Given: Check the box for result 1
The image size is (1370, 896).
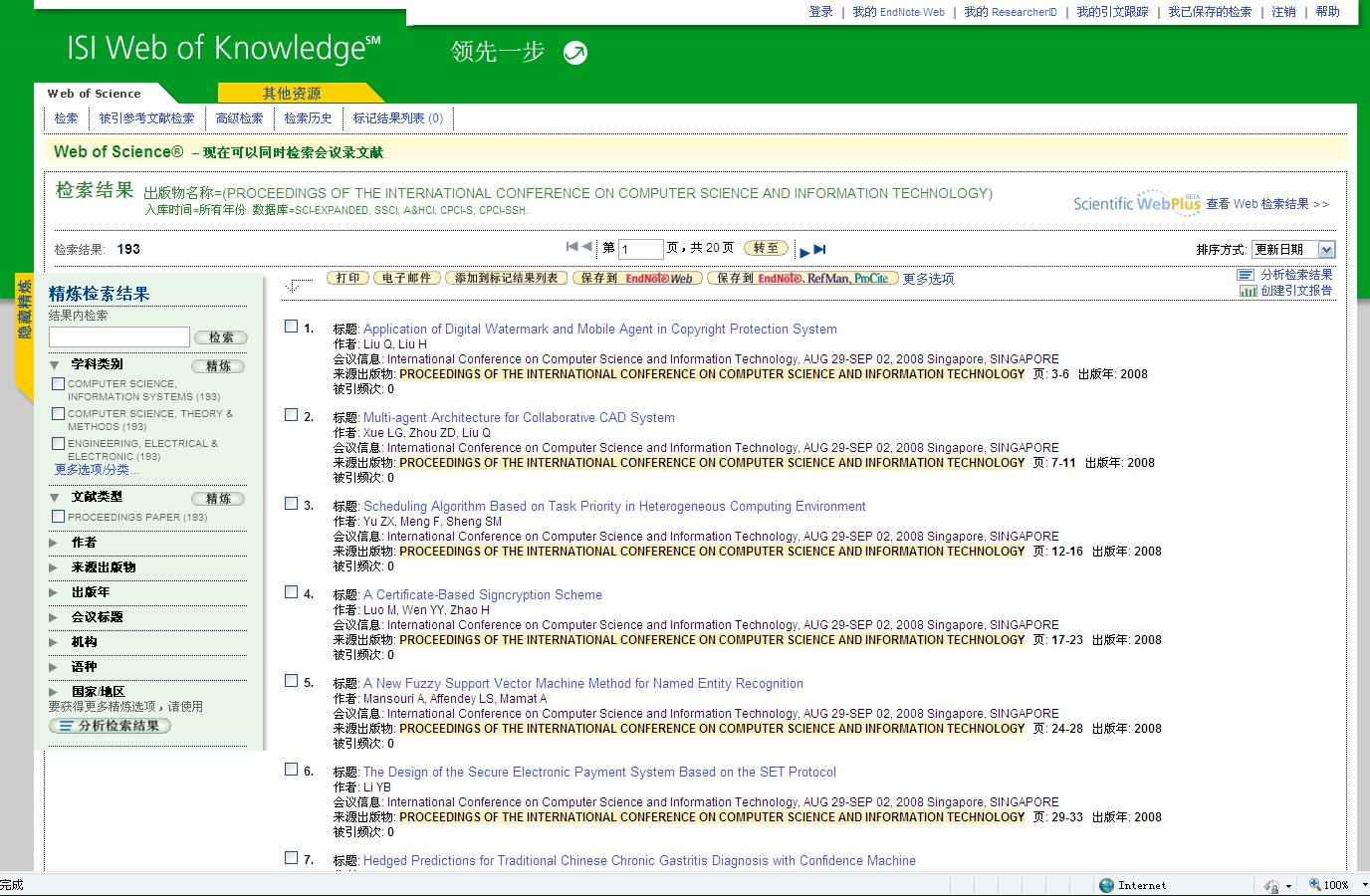Looking at the screenshot, I should pyautogui.click(x=292, y=326).
